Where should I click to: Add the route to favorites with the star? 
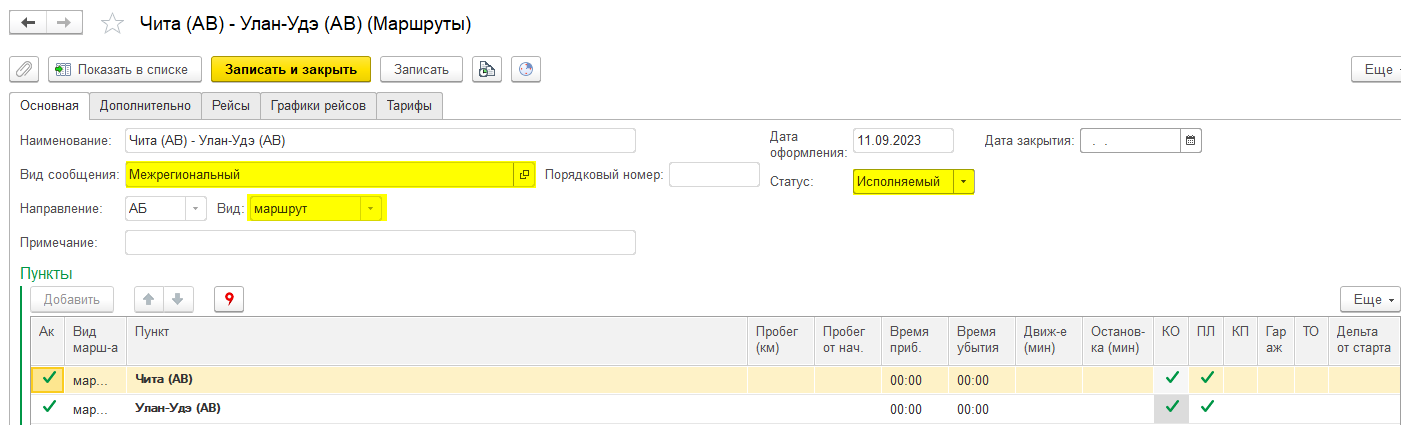click(x=114, y=23)
